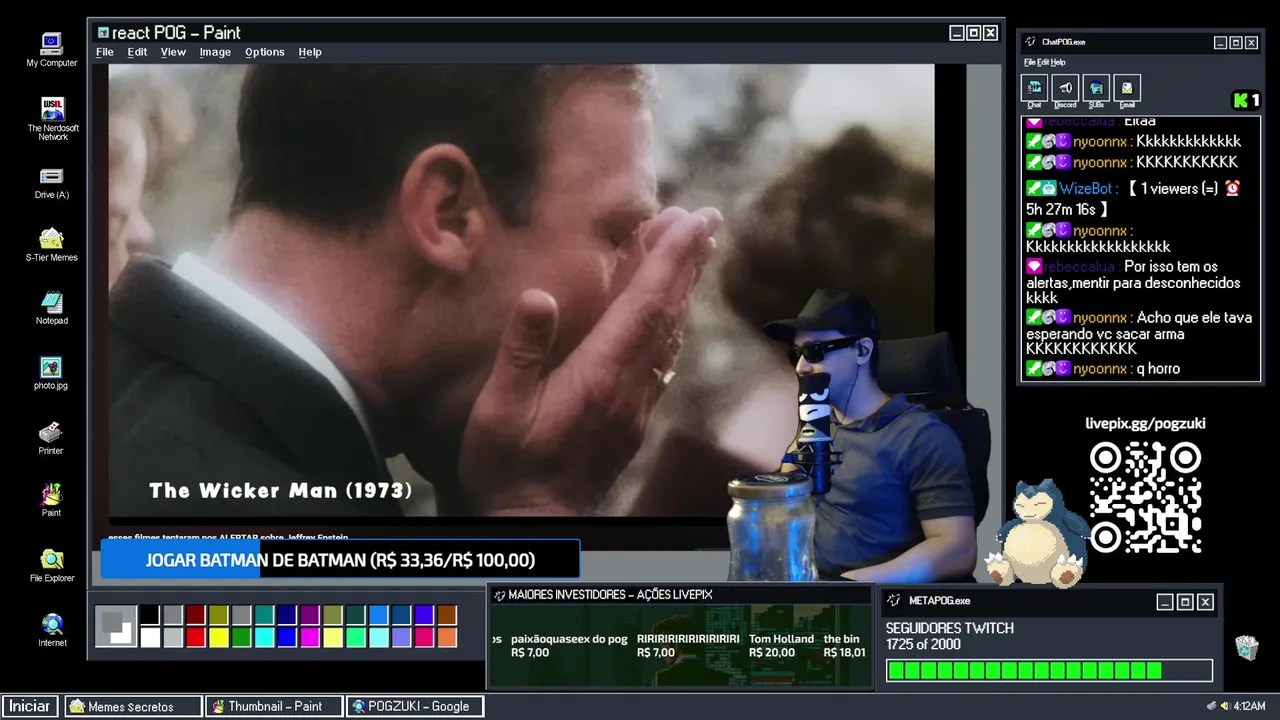Click the Email envelope icon in ChatPOG
The image size is (1280, 720).
1127,88
